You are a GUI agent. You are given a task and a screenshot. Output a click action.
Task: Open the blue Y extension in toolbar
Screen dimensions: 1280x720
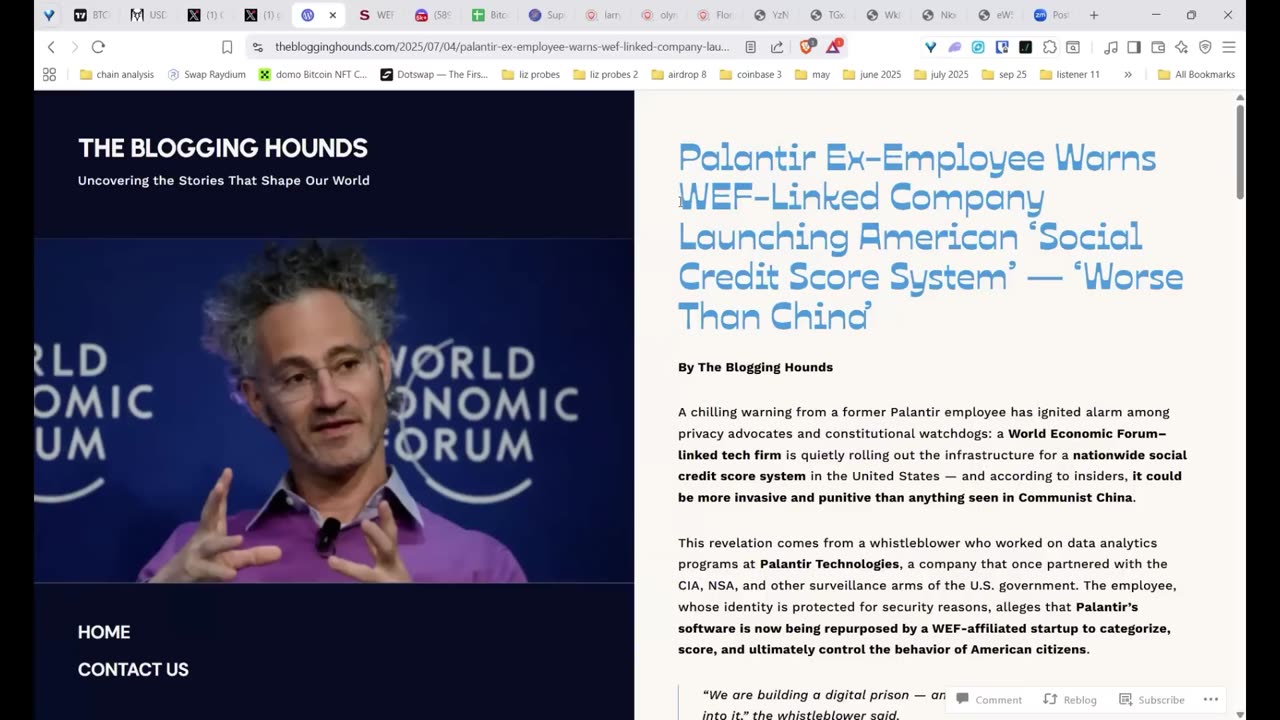click(x=931, y=47)
